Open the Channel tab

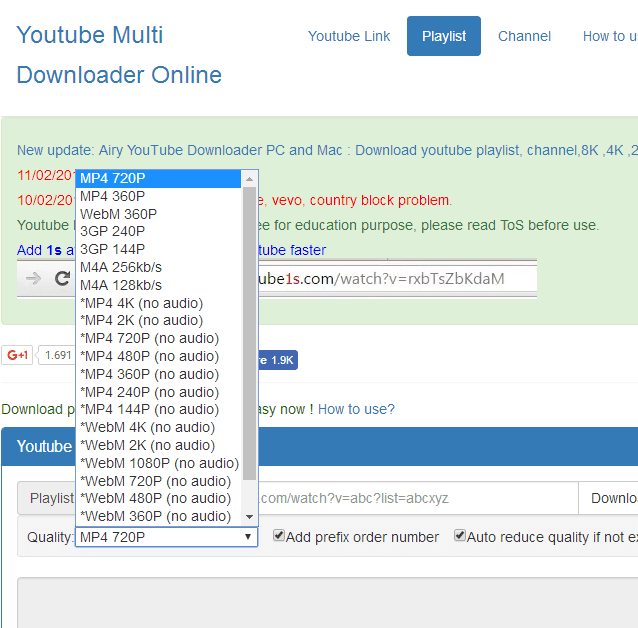tap(524, 36)
